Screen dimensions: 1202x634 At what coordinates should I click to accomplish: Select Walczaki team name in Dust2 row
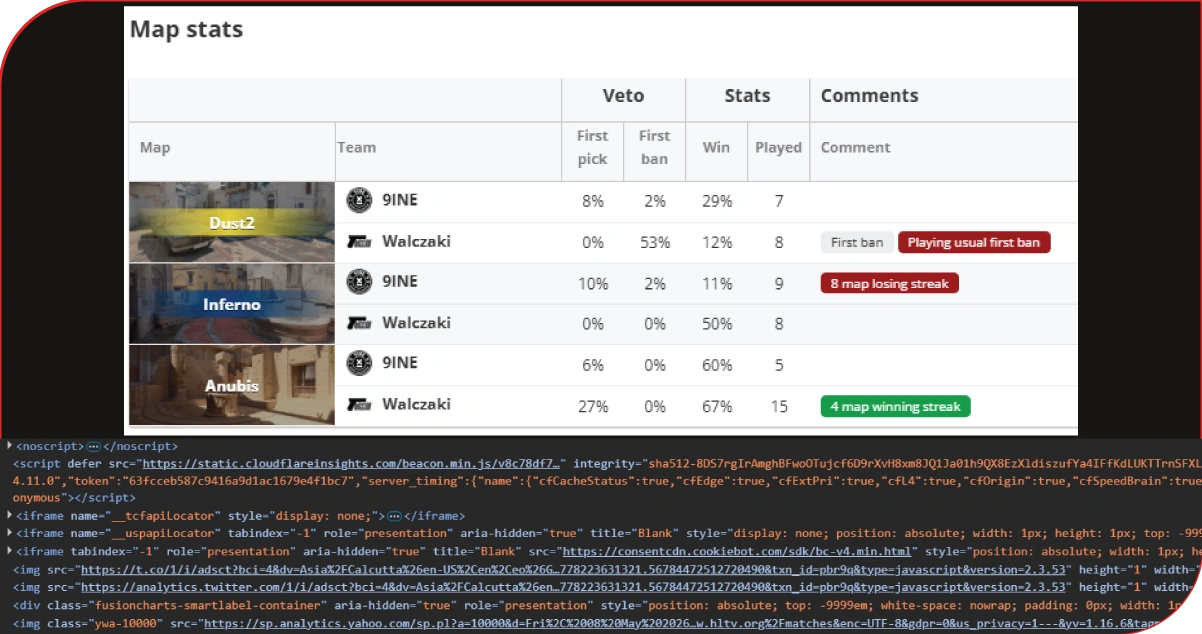coord(416,241)
